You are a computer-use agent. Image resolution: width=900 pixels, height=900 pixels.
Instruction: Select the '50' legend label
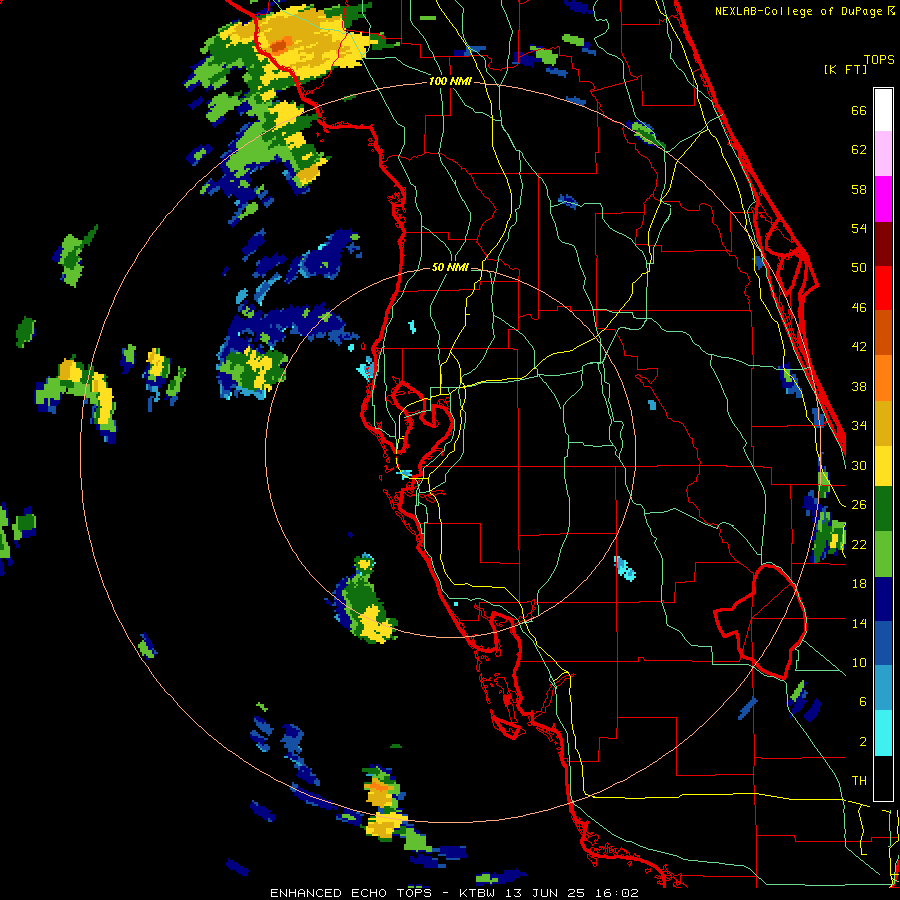coord(859,268)
